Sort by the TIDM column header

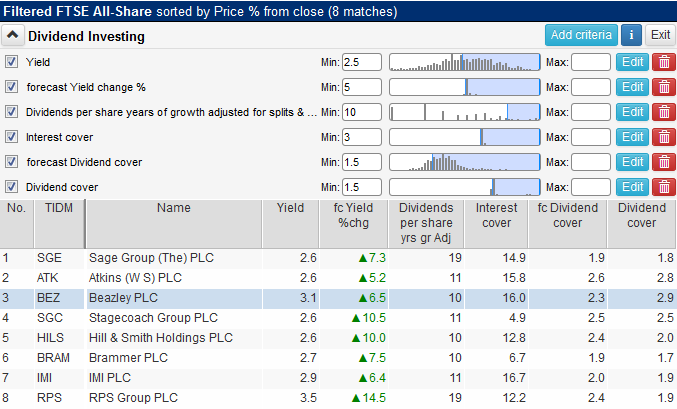click(59, 224)
